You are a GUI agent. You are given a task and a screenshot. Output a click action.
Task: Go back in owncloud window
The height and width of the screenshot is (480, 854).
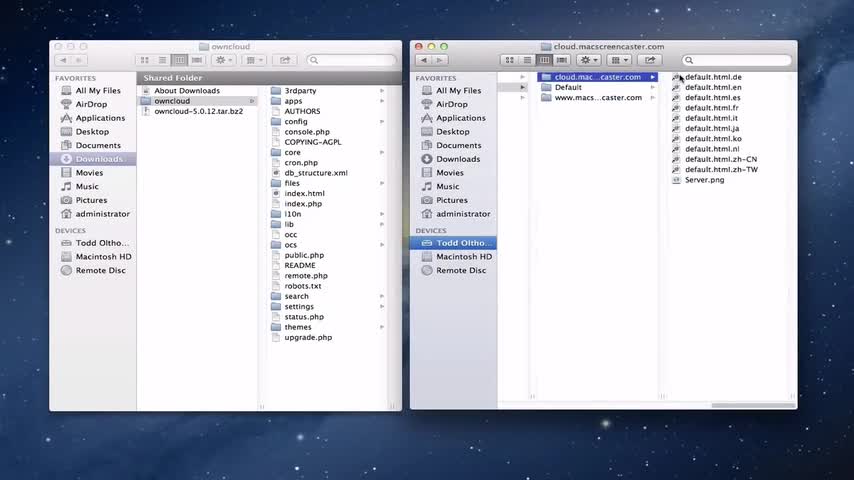coord(63,60)
